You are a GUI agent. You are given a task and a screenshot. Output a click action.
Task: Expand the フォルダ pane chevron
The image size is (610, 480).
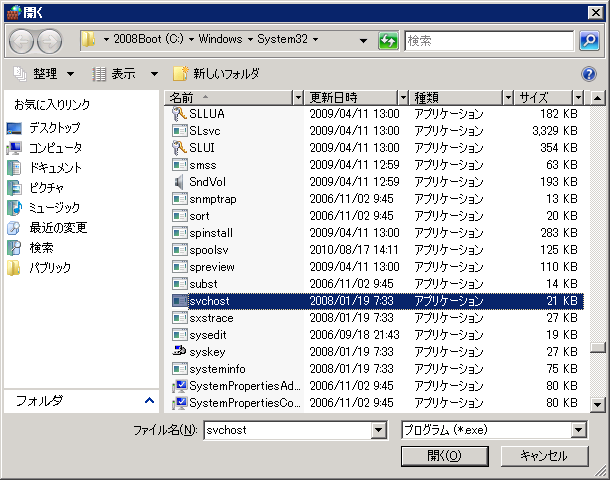[149, 400]
